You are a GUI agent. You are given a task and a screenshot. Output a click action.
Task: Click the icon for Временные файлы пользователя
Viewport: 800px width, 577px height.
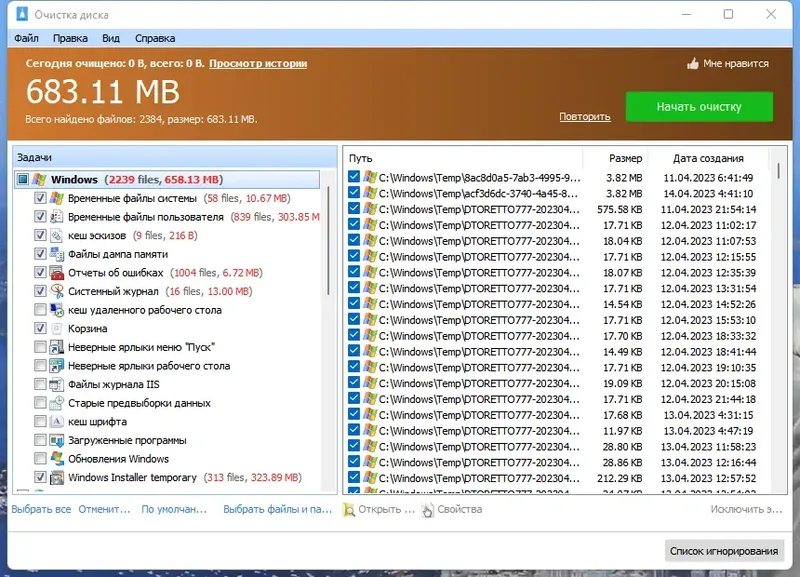click(x=57, y=217)
